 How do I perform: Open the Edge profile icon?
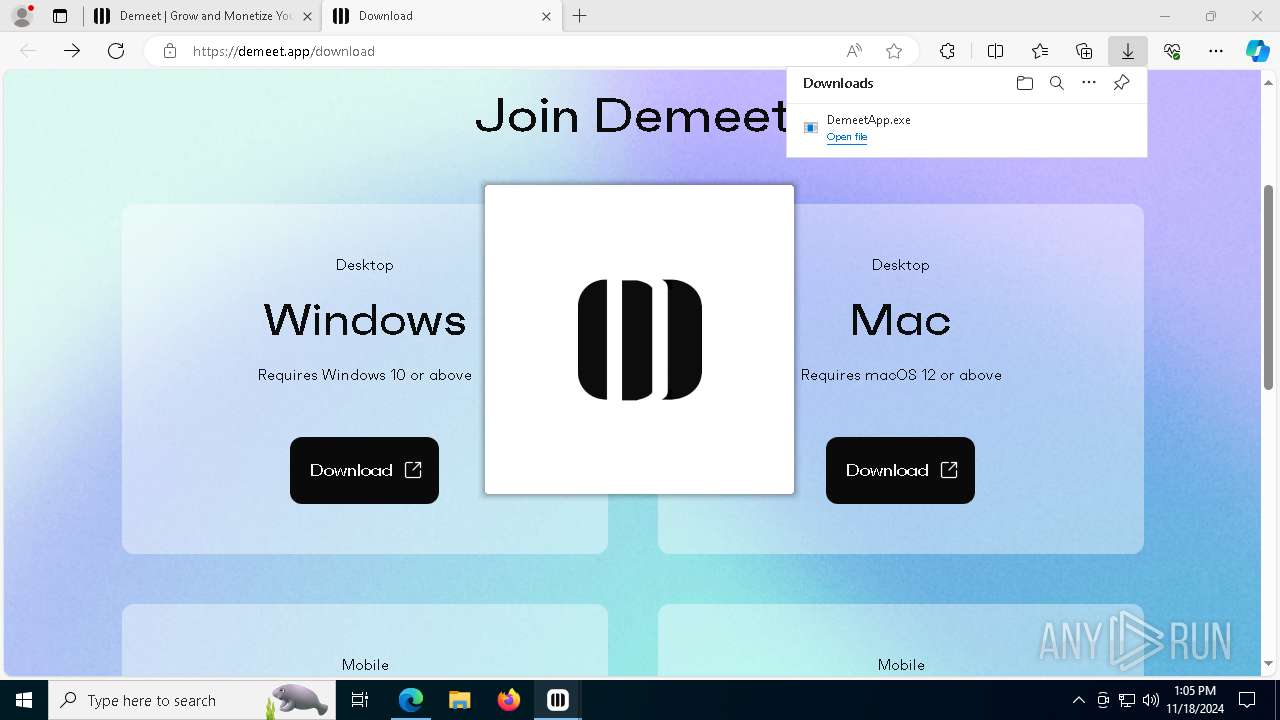[x=22, y=16]
